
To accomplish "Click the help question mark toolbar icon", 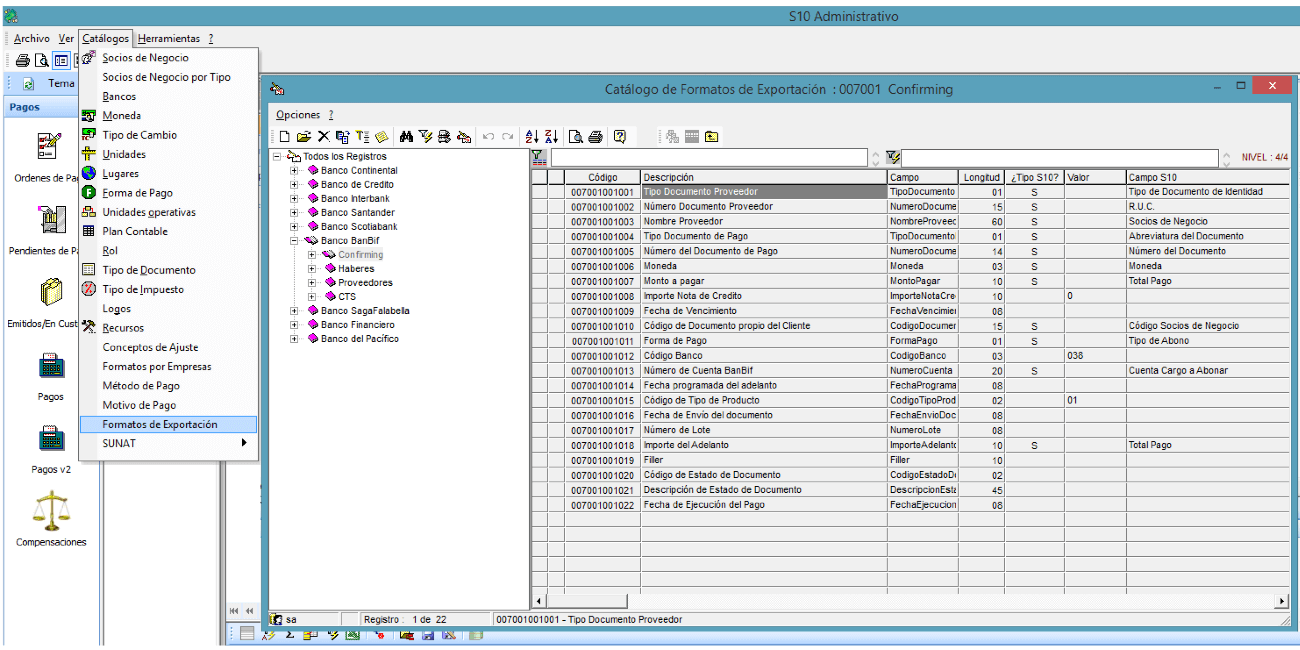I will pyautogui.click(x=620, y=137).
